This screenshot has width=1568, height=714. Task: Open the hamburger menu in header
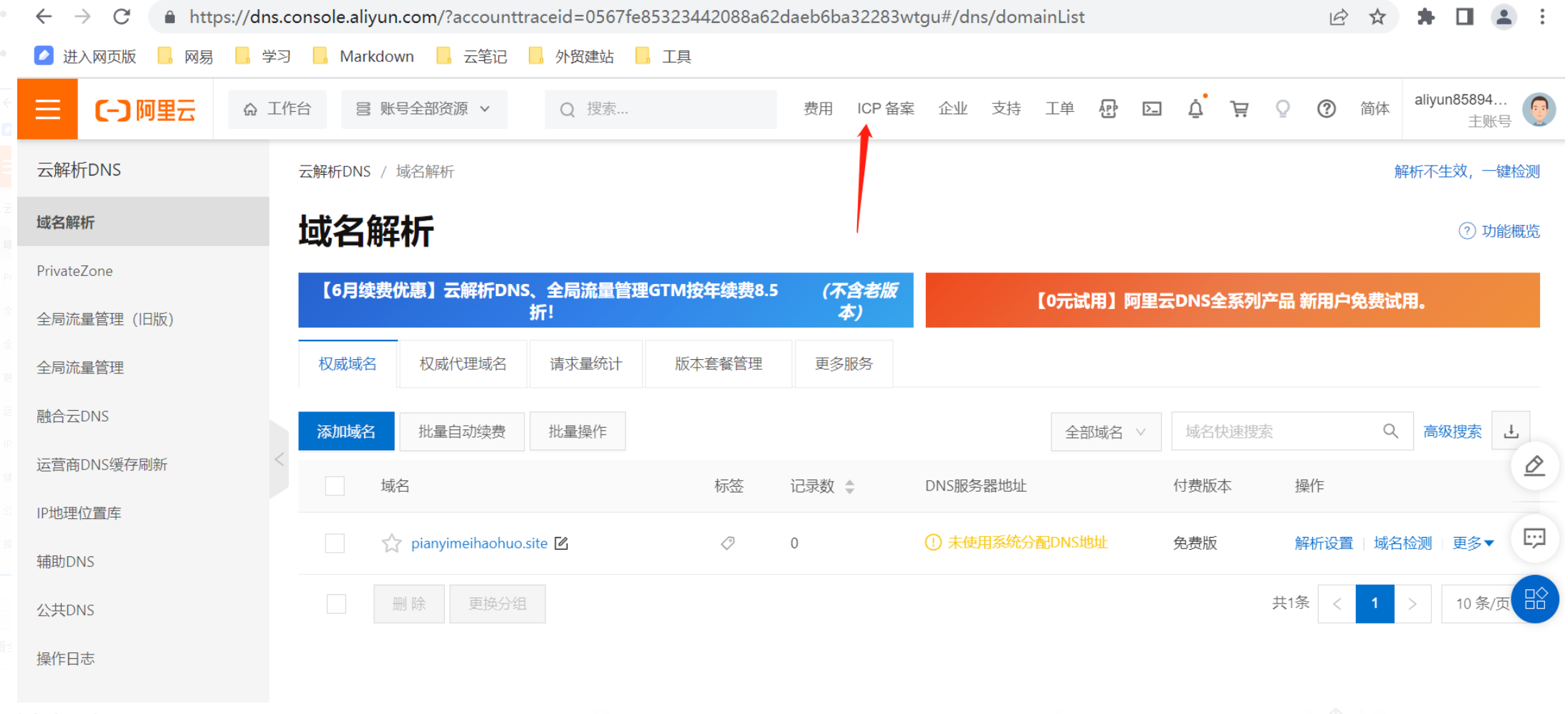[47, 109]
